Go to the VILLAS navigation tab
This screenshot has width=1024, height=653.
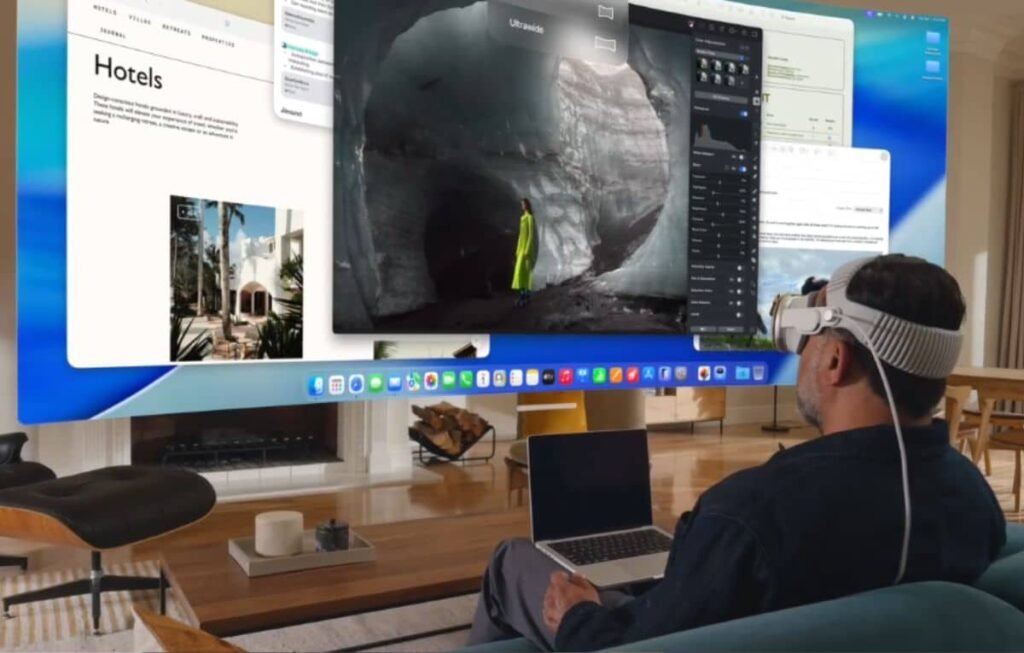click(140, 18)
